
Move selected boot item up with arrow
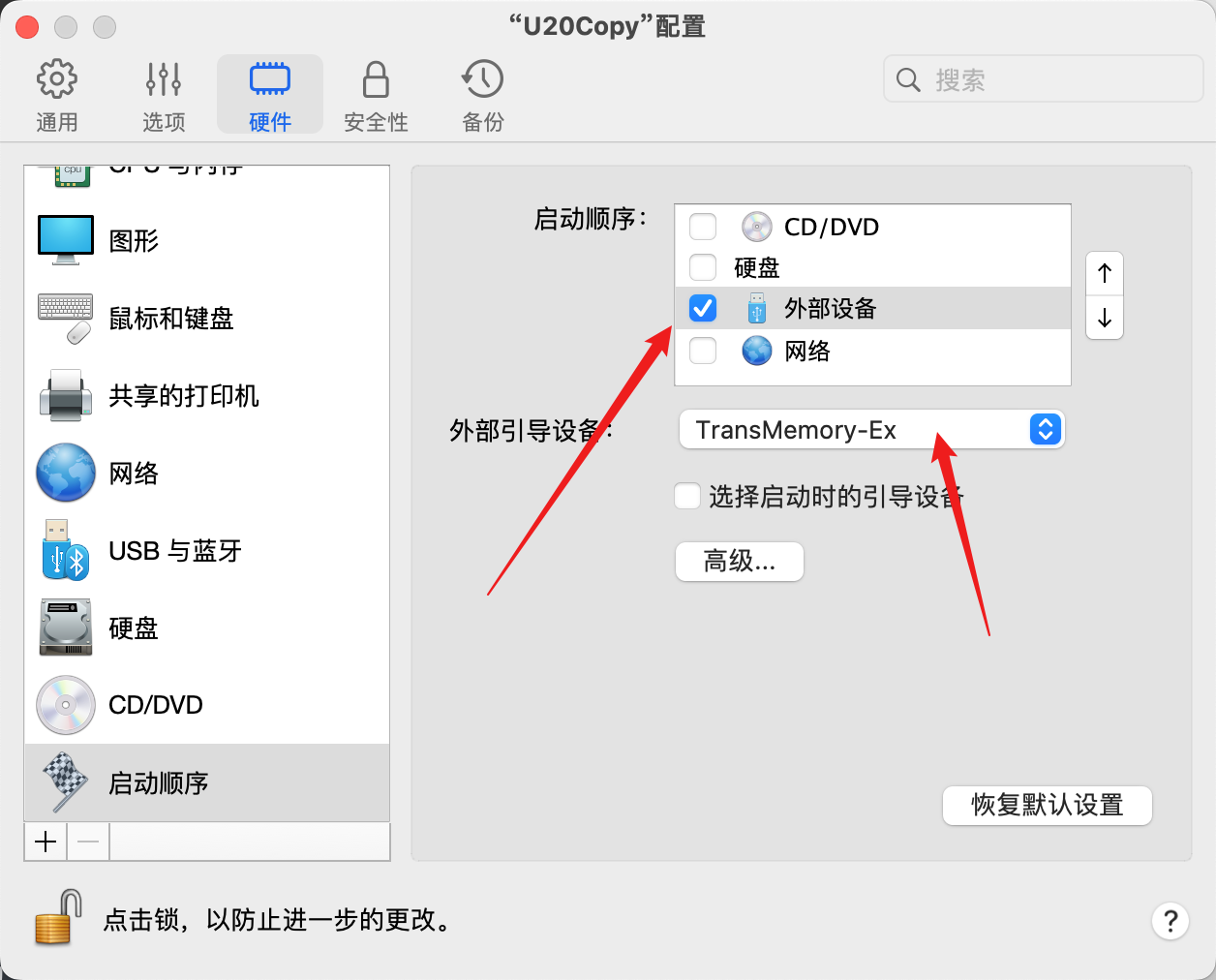click(x=1105, y=273)
